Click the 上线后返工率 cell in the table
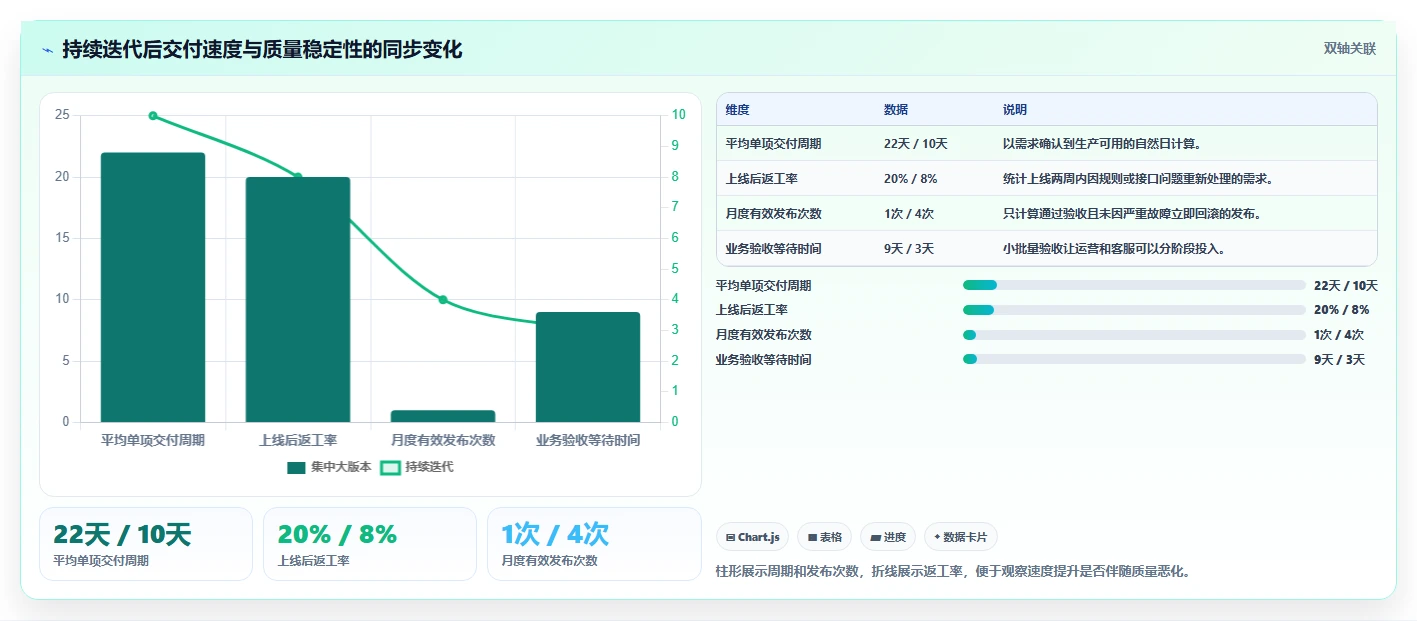Image resolution: width=1417 pixels, height=621 pixels. [x=761, y=179]
